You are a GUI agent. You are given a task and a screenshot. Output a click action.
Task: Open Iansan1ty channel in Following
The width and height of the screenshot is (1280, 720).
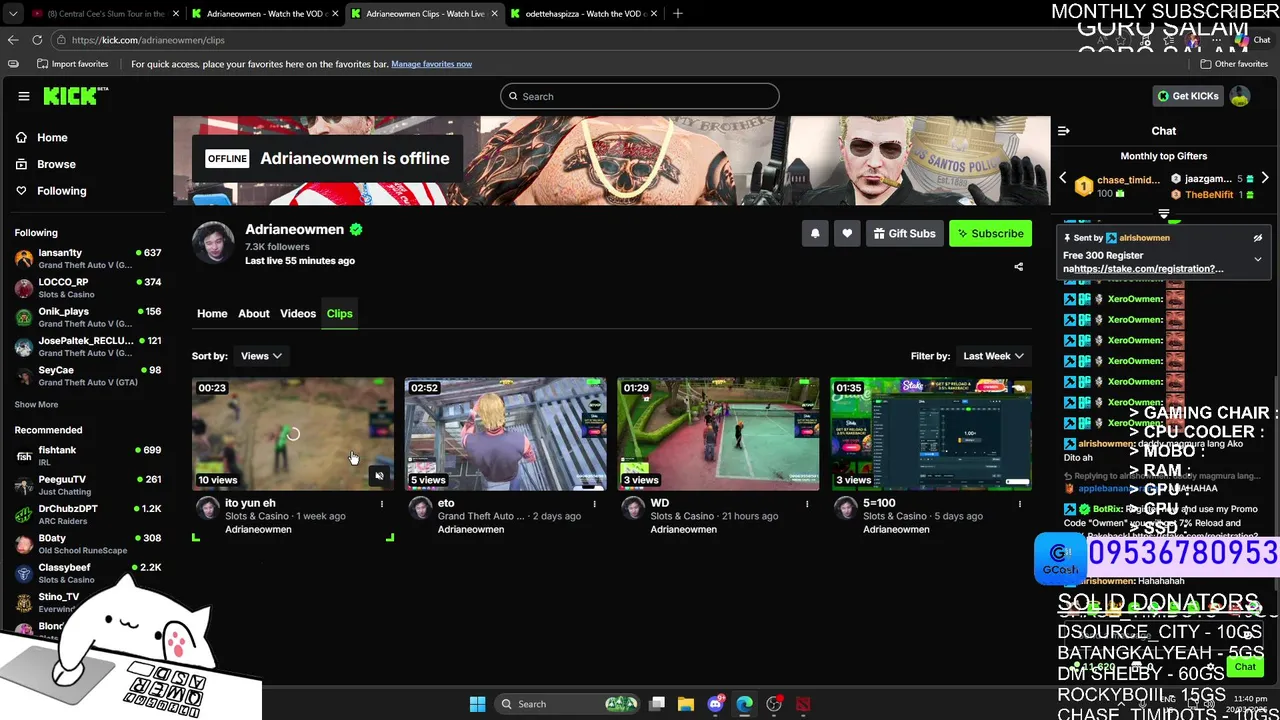tap(88, 258)
